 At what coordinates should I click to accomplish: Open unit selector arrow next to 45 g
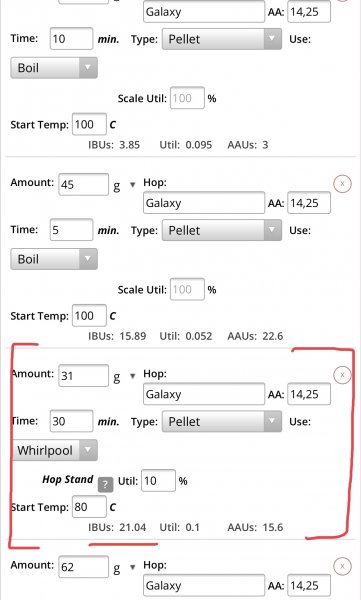[132, 185]
